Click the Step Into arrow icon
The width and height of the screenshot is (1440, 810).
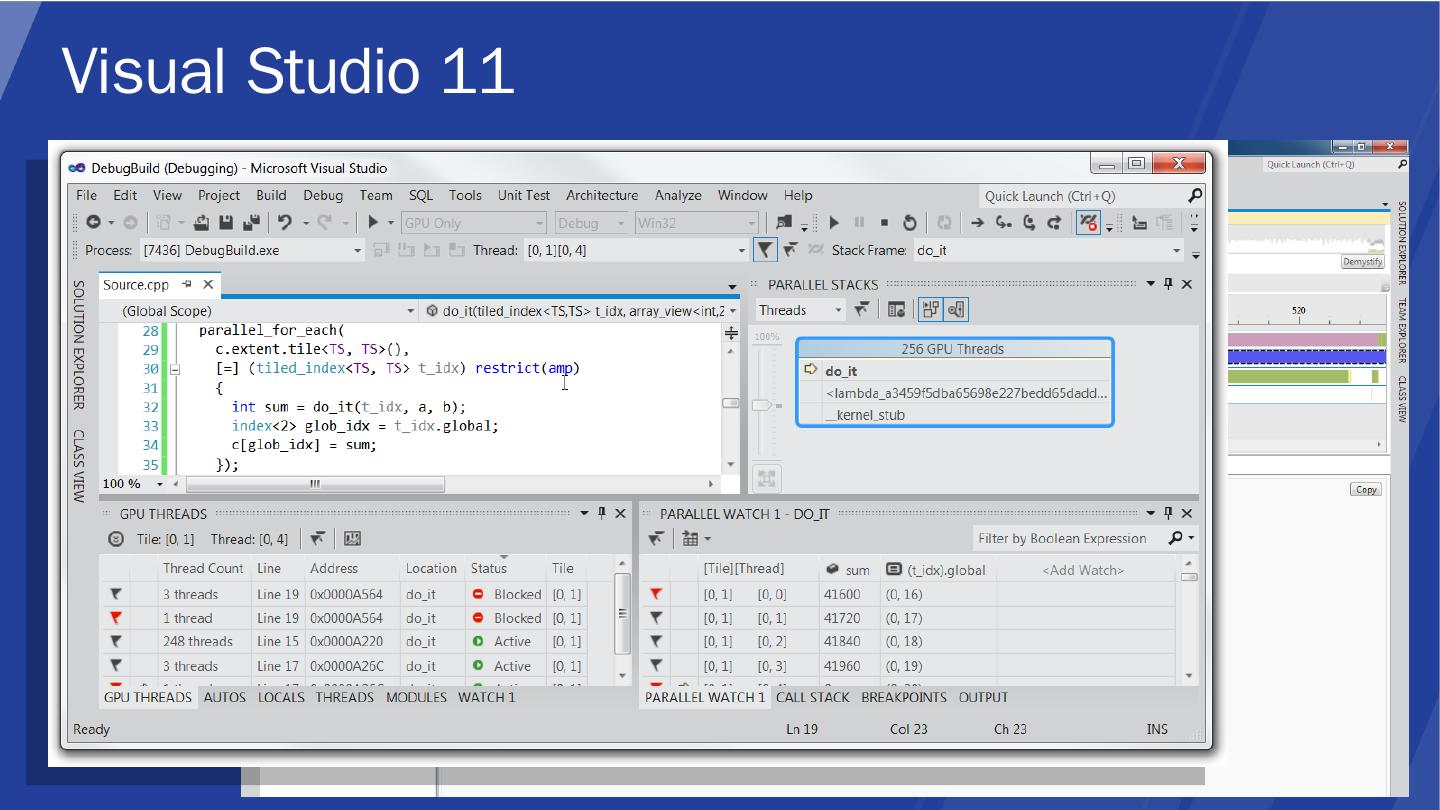click(1003, 223)
